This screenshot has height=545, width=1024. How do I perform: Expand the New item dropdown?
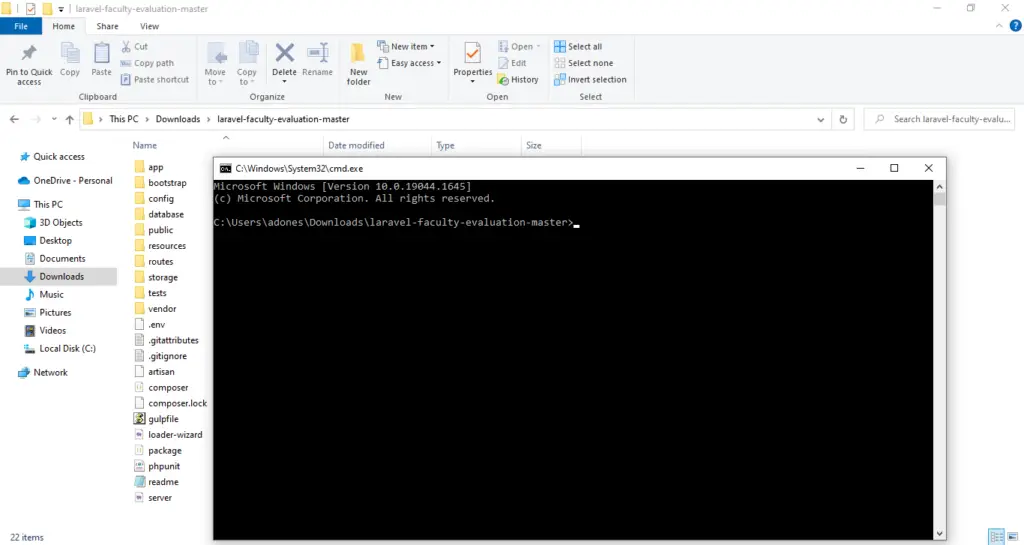point(408,47)
